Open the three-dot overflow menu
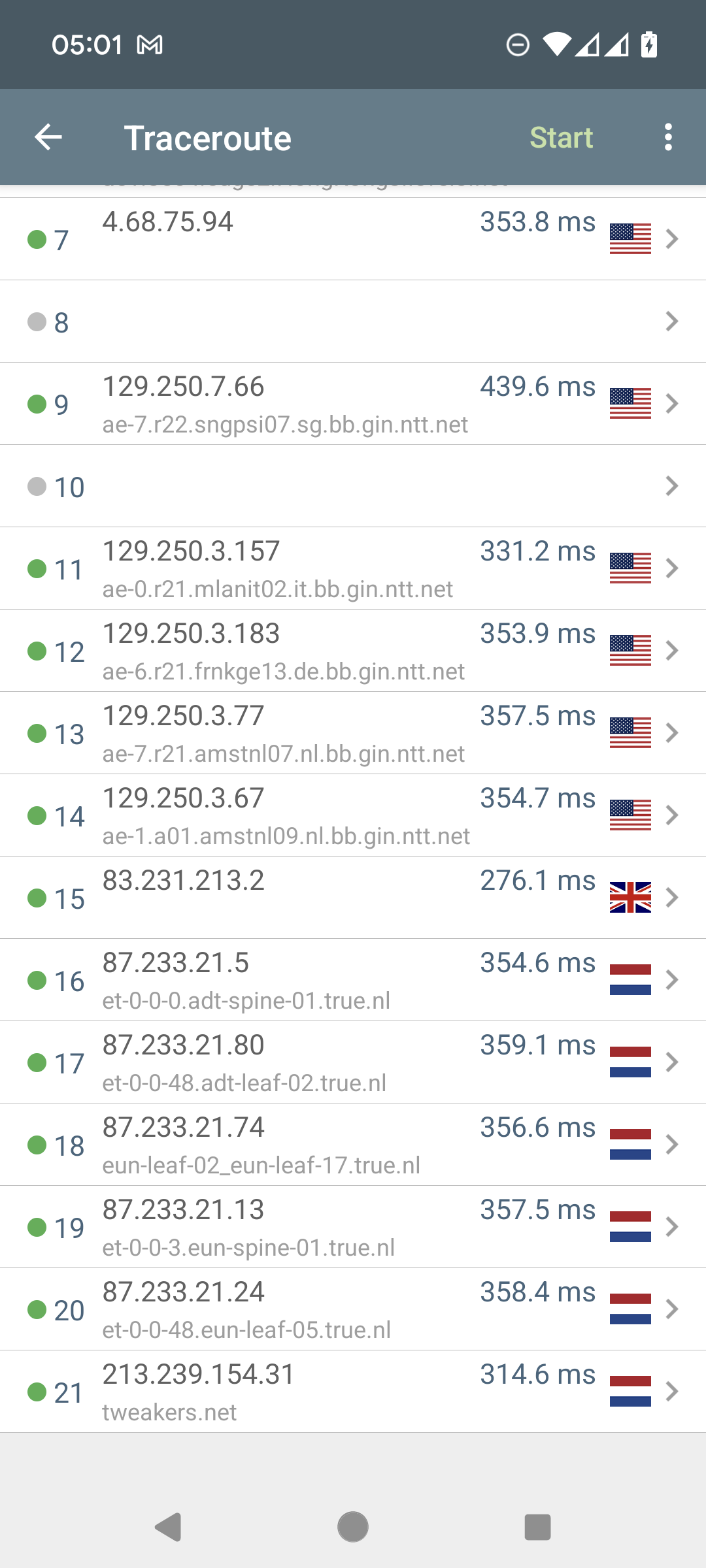 (667, 137)
